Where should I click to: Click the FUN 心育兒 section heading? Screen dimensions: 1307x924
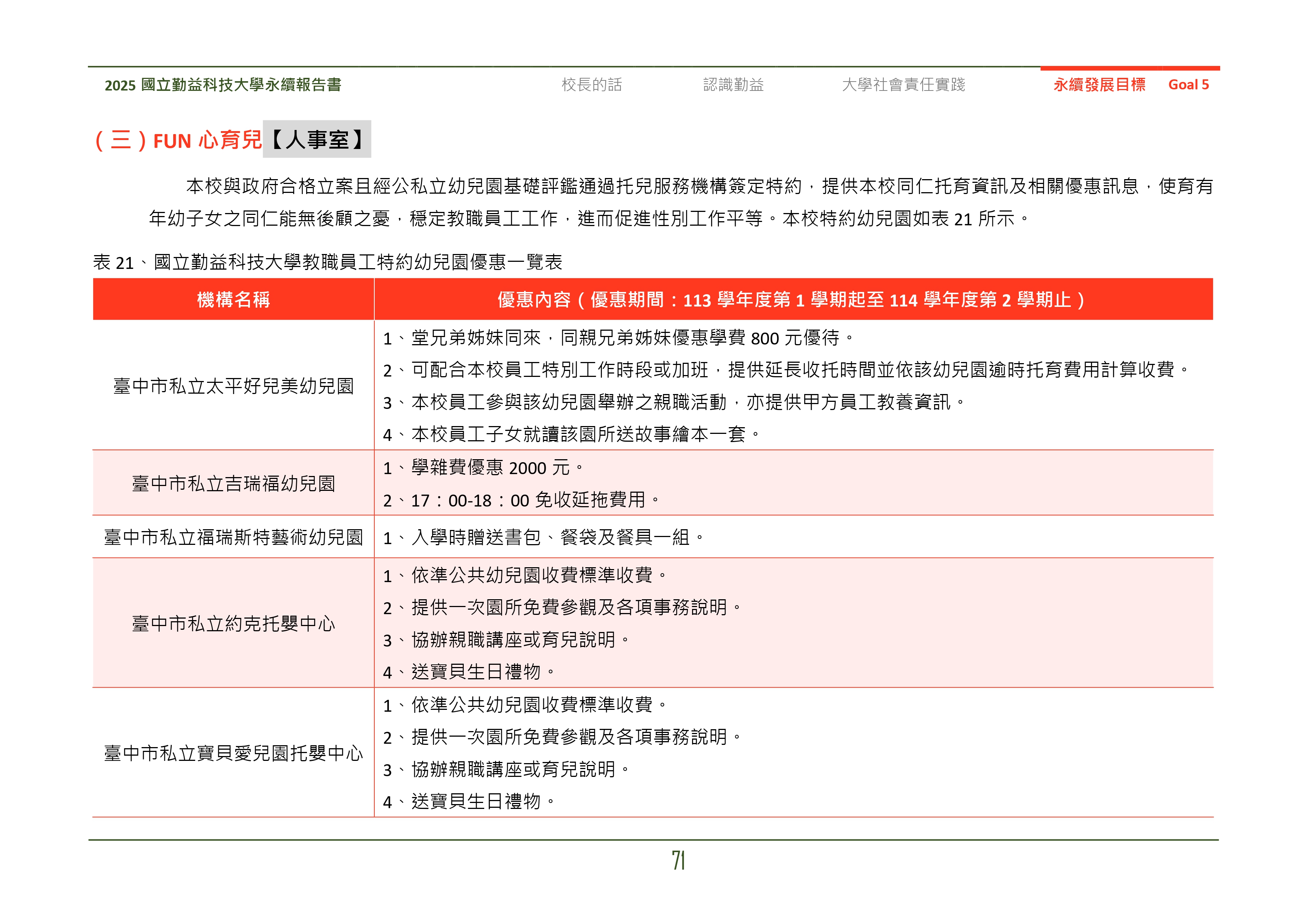207,140
